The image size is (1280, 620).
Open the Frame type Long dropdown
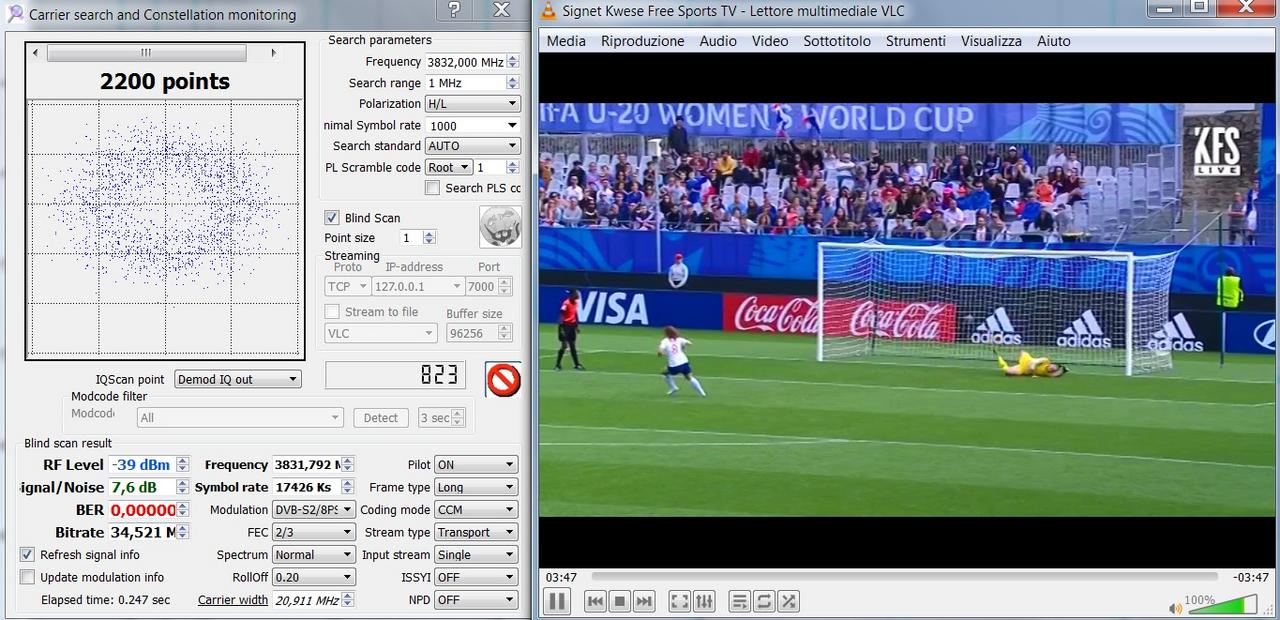pyautogui.click(x=476, y=487)
